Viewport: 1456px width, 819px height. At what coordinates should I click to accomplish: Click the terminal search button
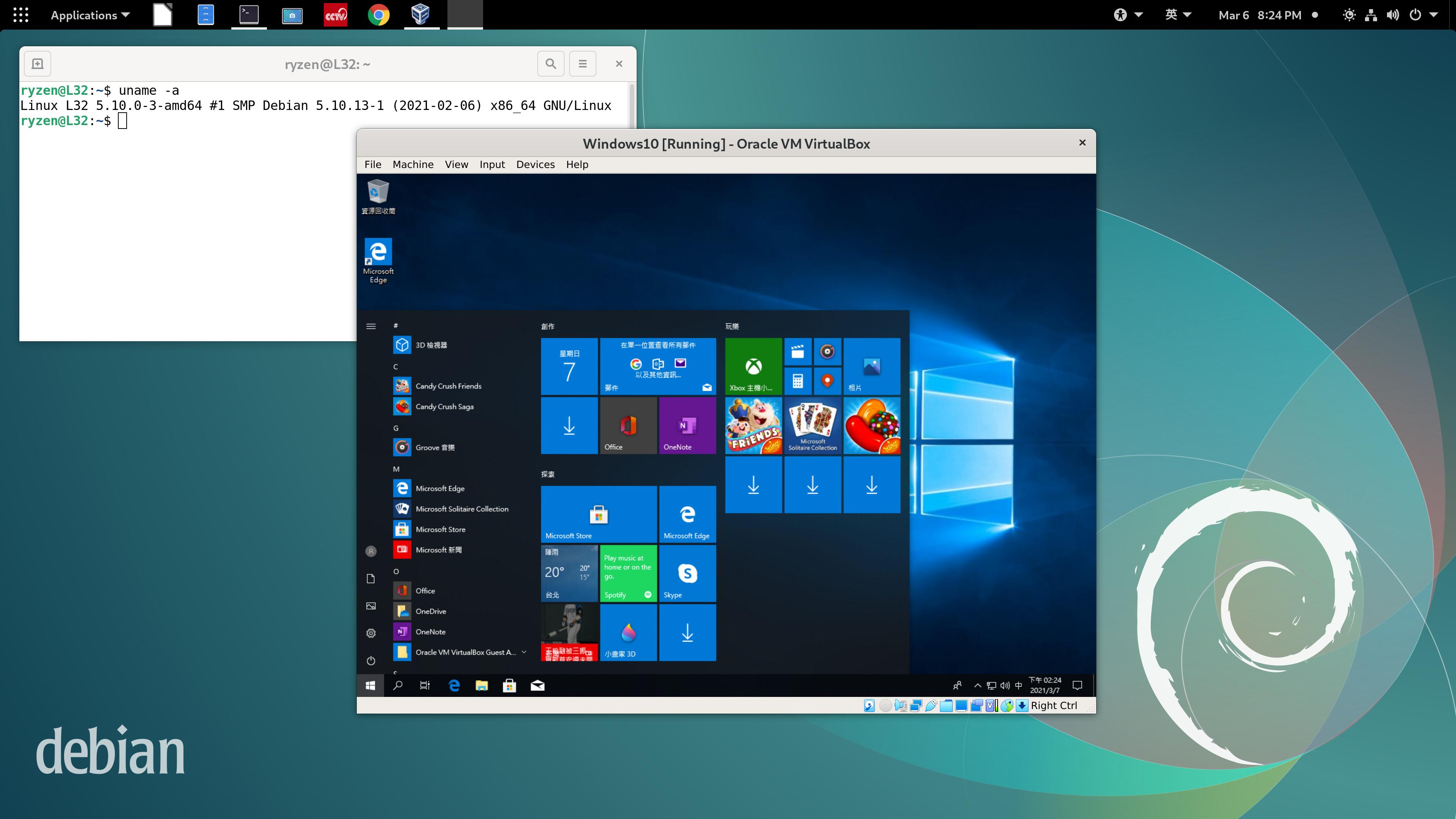(551, 64)
